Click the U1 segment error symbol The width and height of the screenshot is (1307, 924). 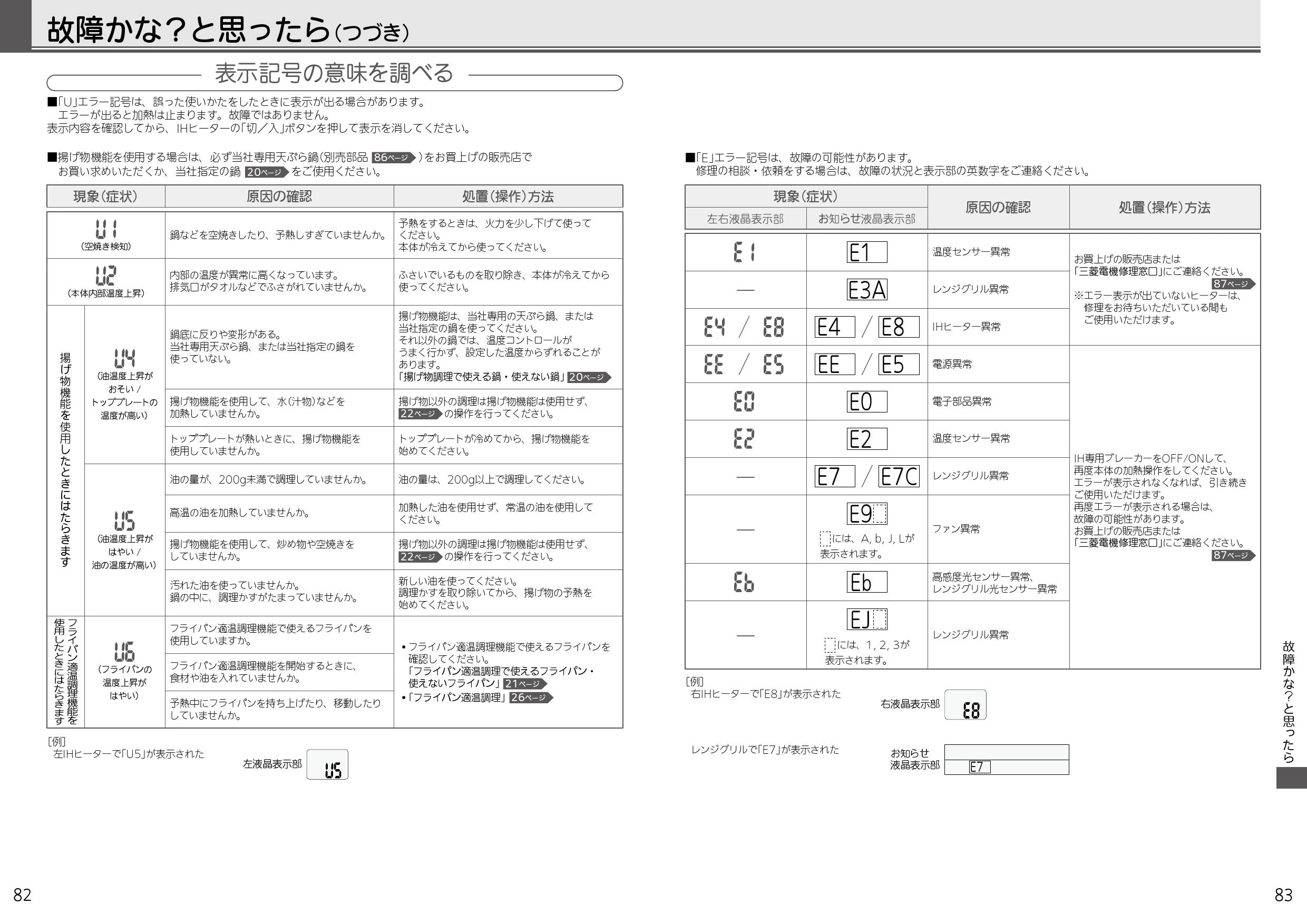pos(106,229)
